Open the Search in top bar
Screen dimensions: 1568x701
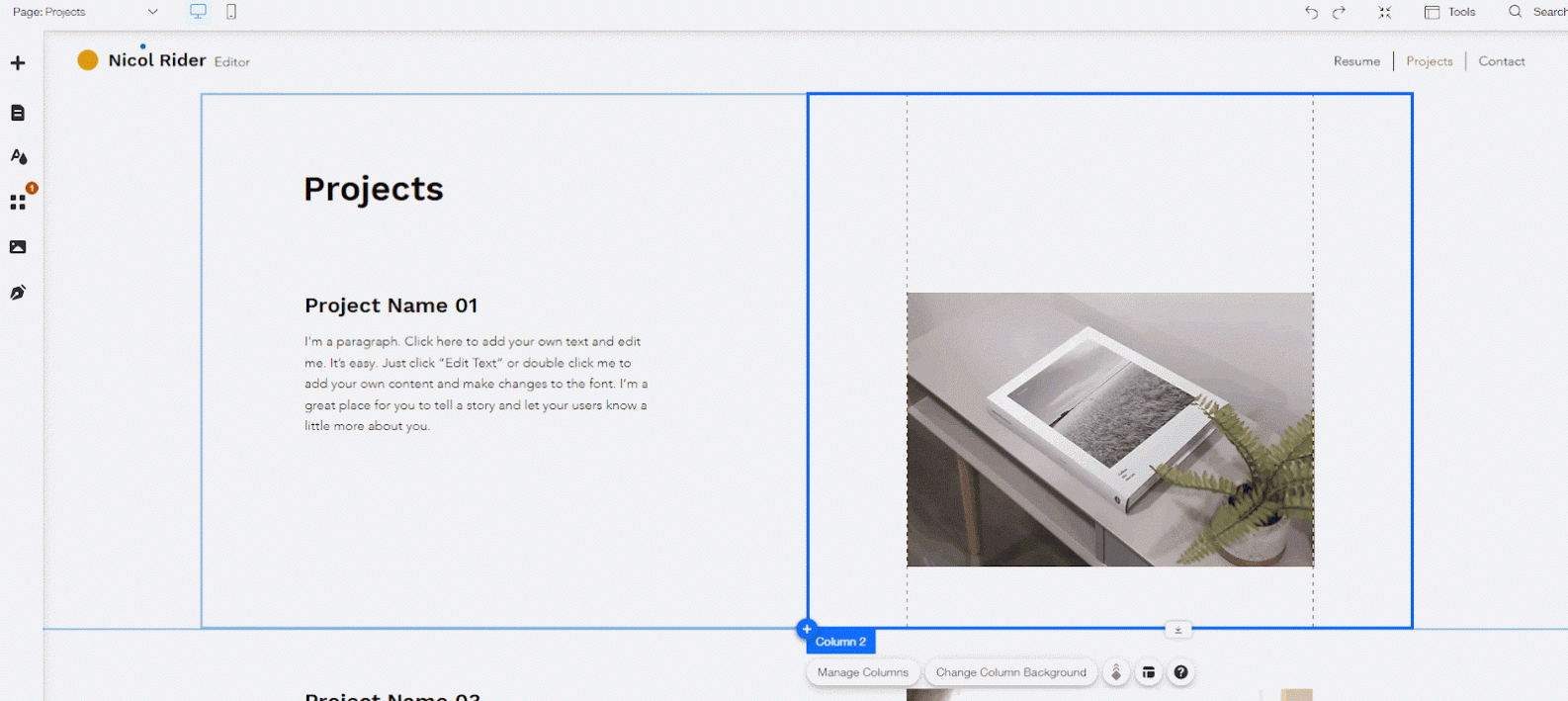[1537, 12]
